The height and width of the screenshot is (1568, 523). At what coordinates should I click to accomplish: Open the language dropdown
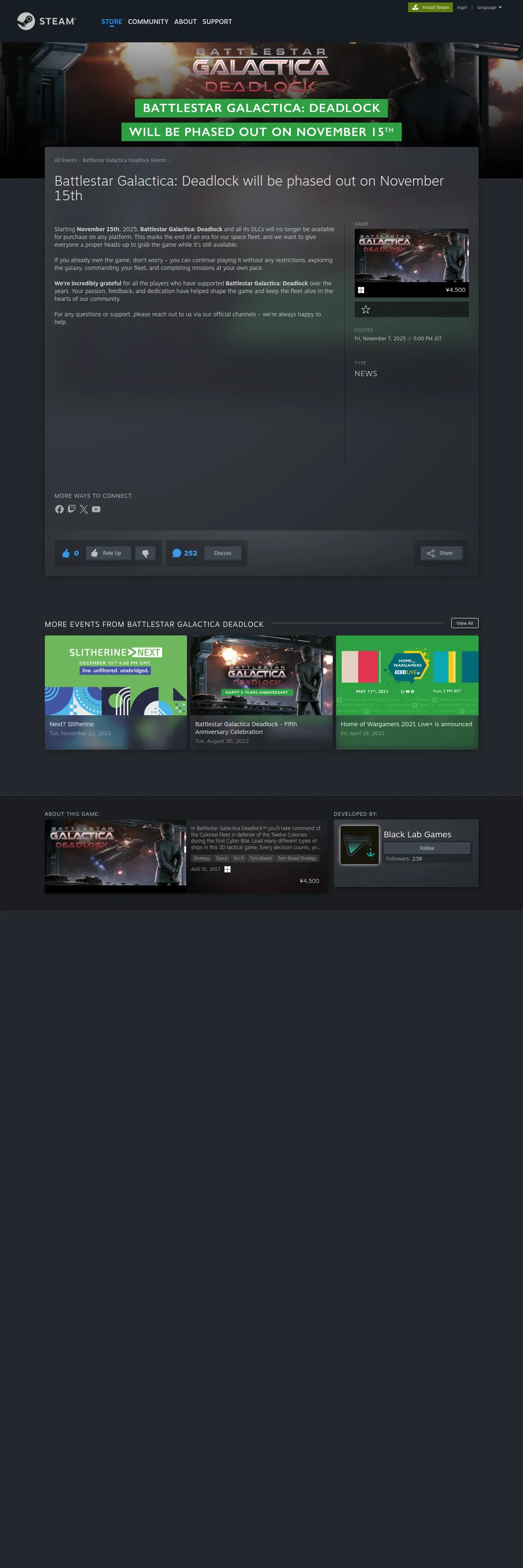[489, 7]
